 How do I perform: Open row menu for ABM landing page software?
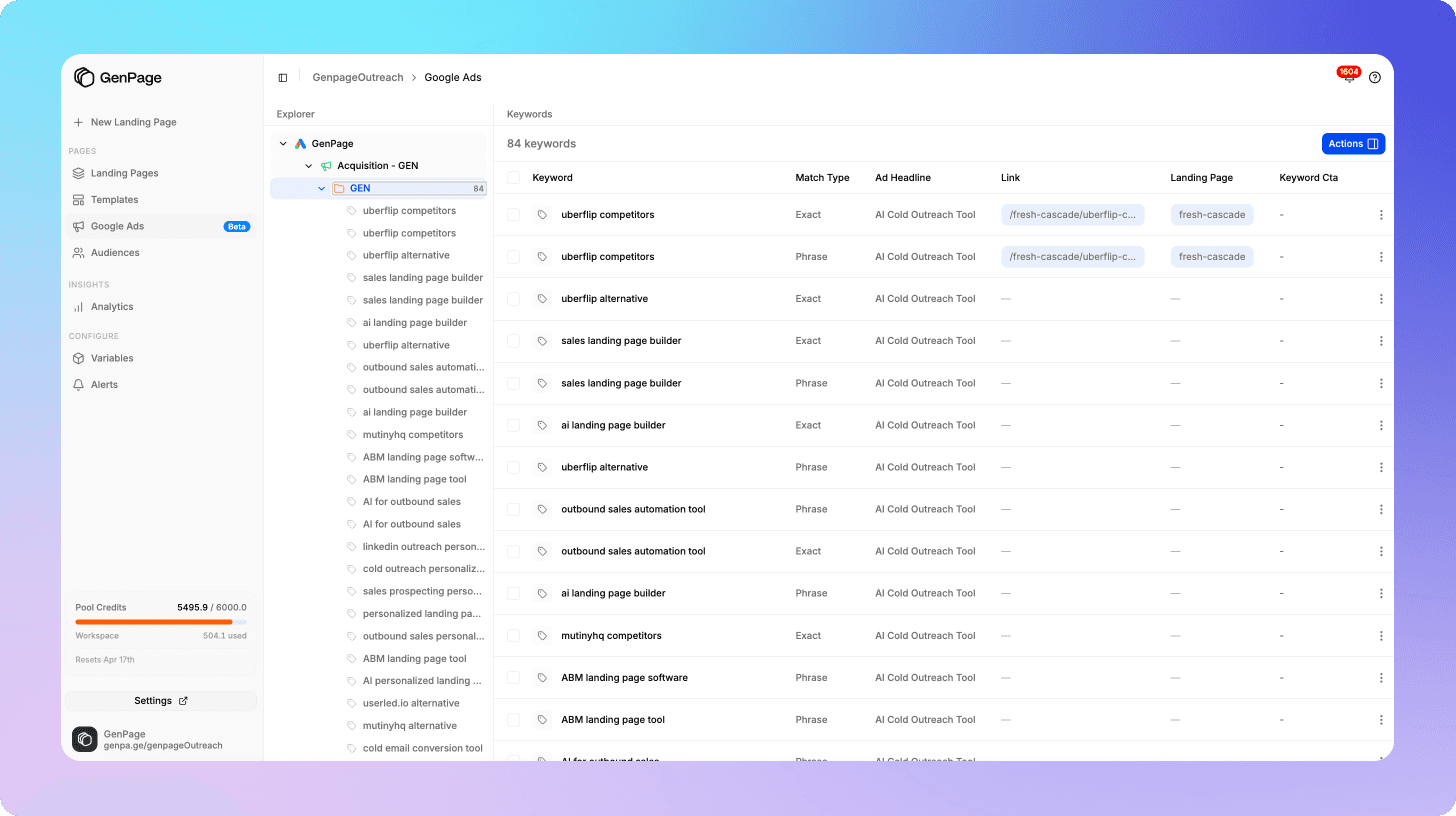1381,678
